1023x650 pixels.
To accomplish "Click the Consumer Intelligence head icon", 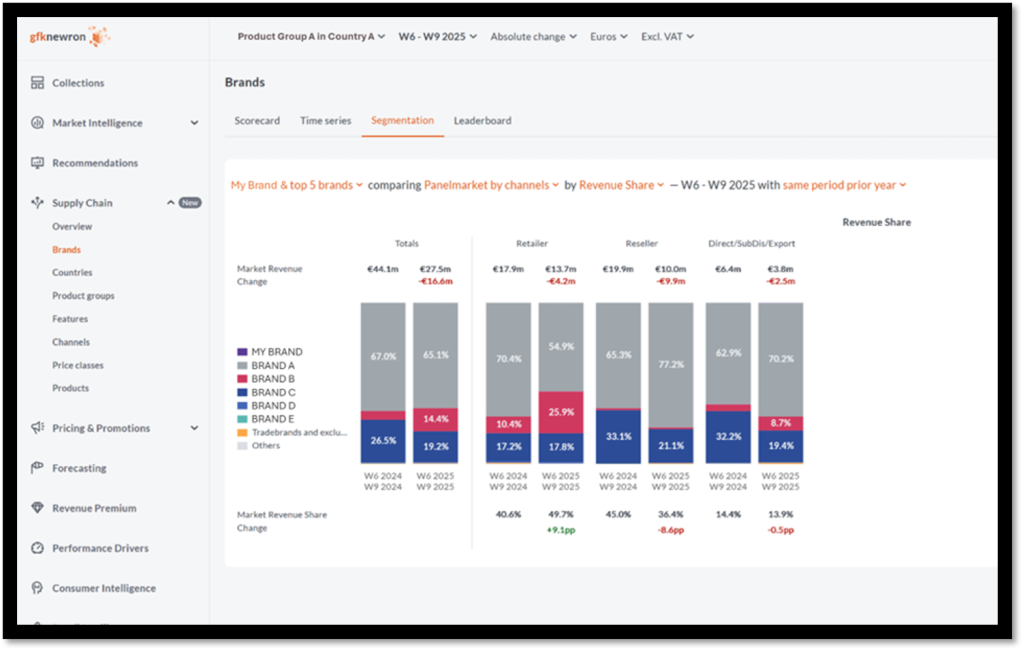I will point(37,588).
